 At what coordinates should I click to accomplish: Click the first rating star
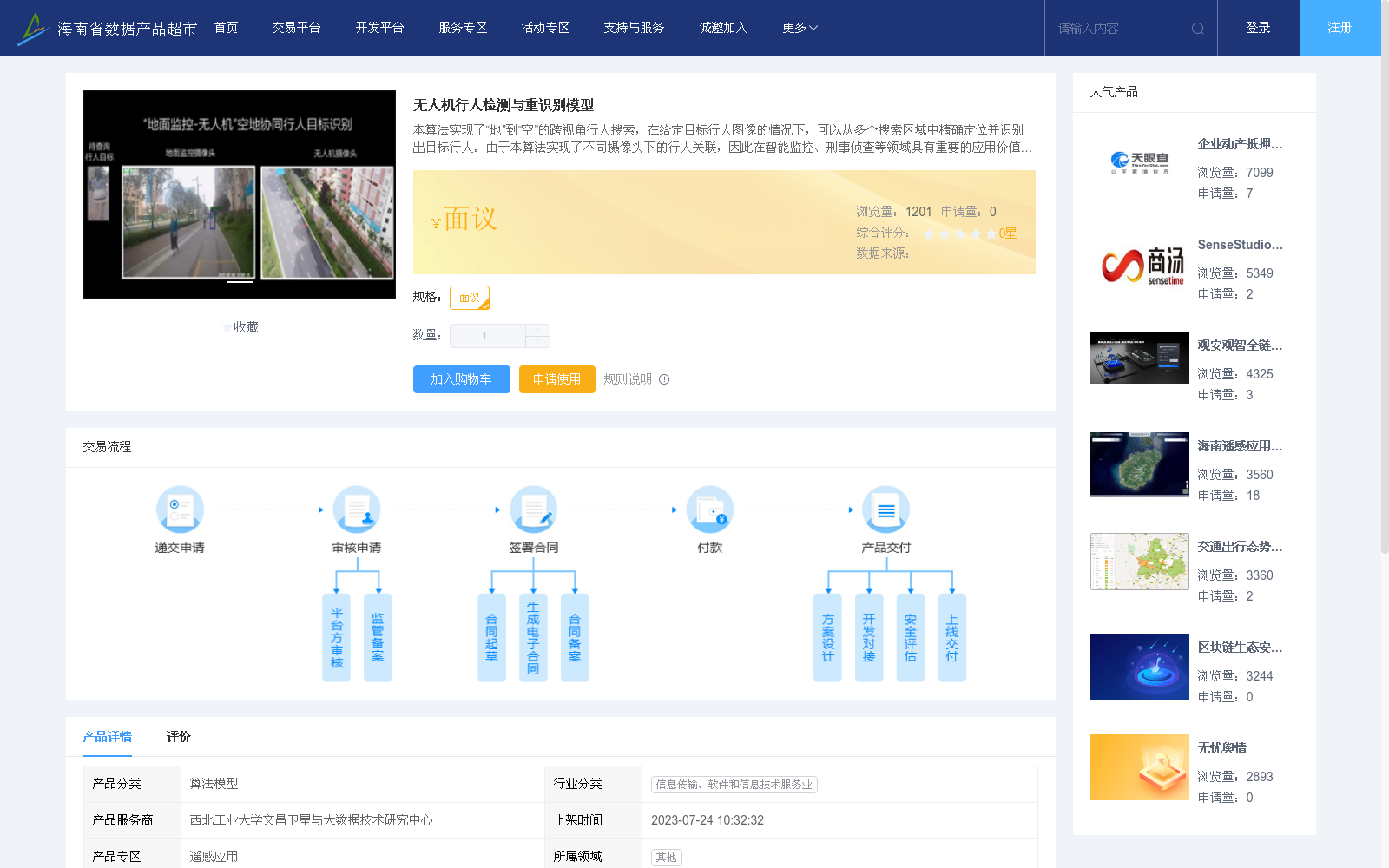929,233
